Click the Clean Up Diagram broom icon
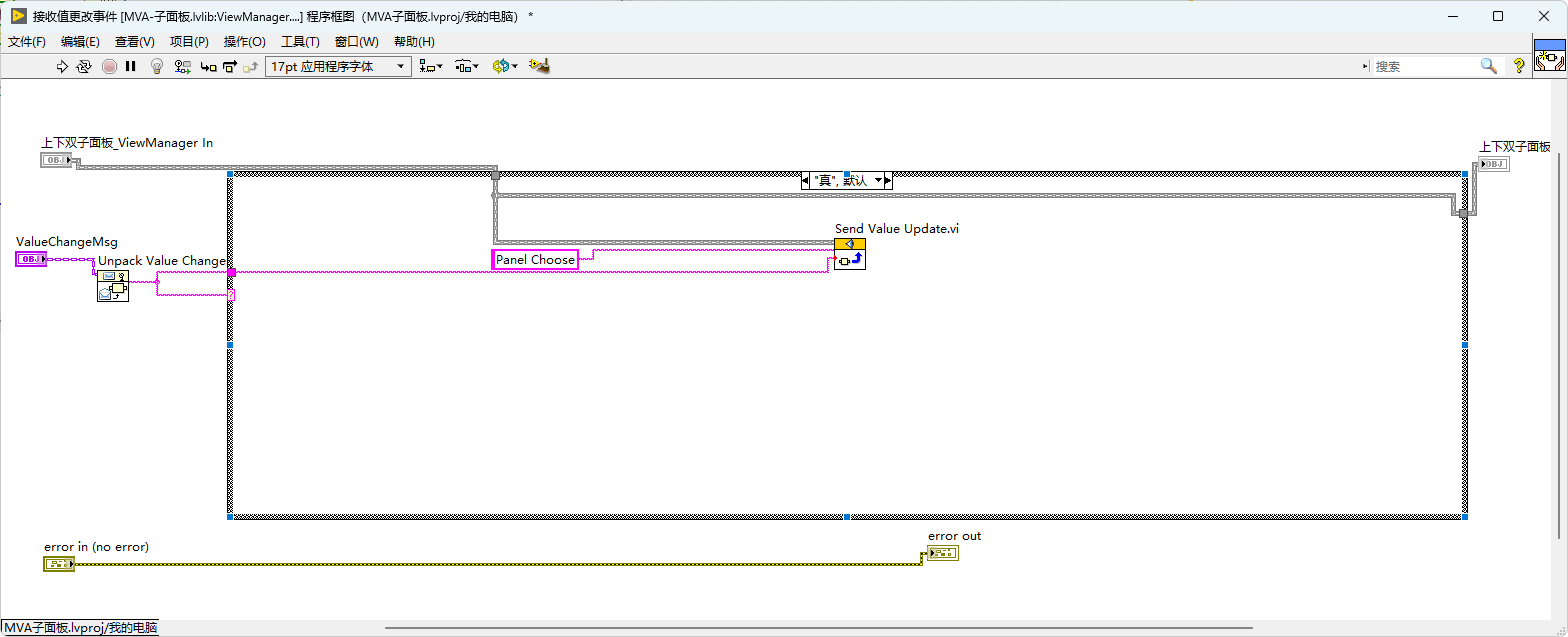This screenshot has width=1568, height=637. coord(540,66)
